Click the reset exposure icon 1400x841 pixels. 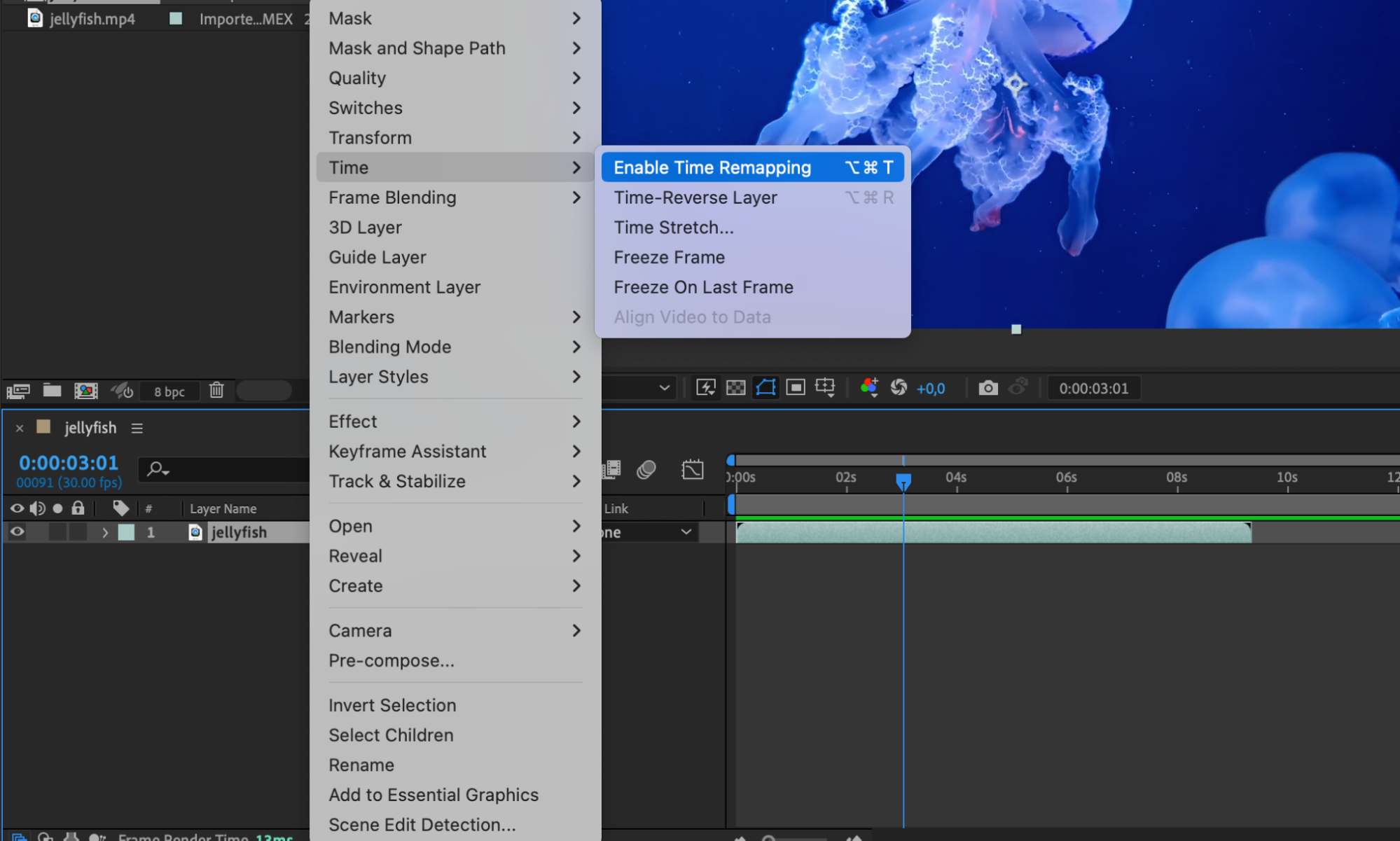(x=899, y=388)
